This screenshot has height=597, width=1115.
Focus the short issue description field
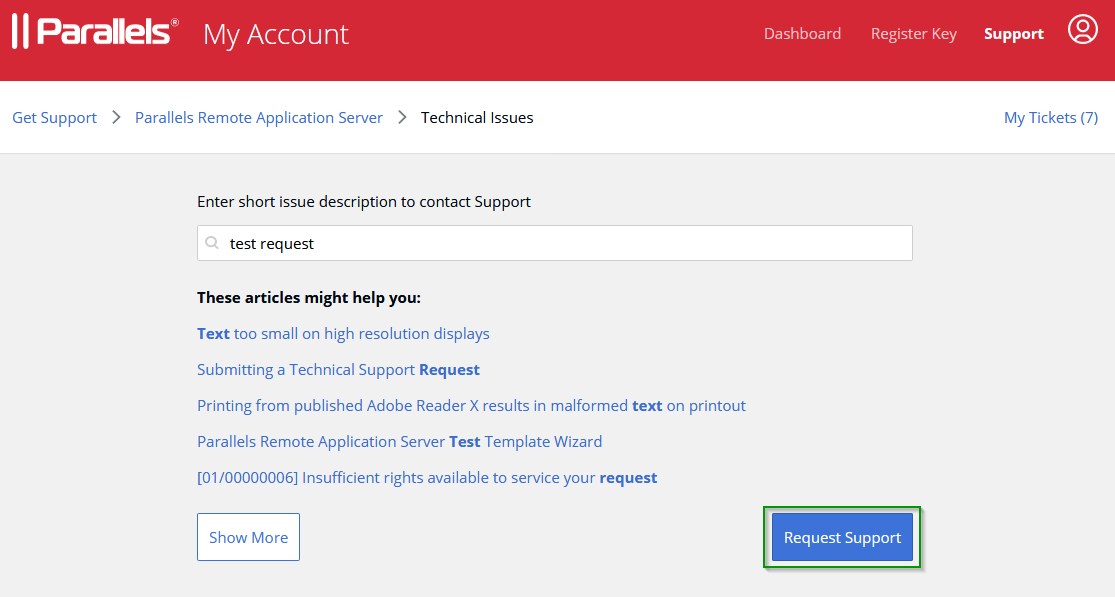pos(555,243)
